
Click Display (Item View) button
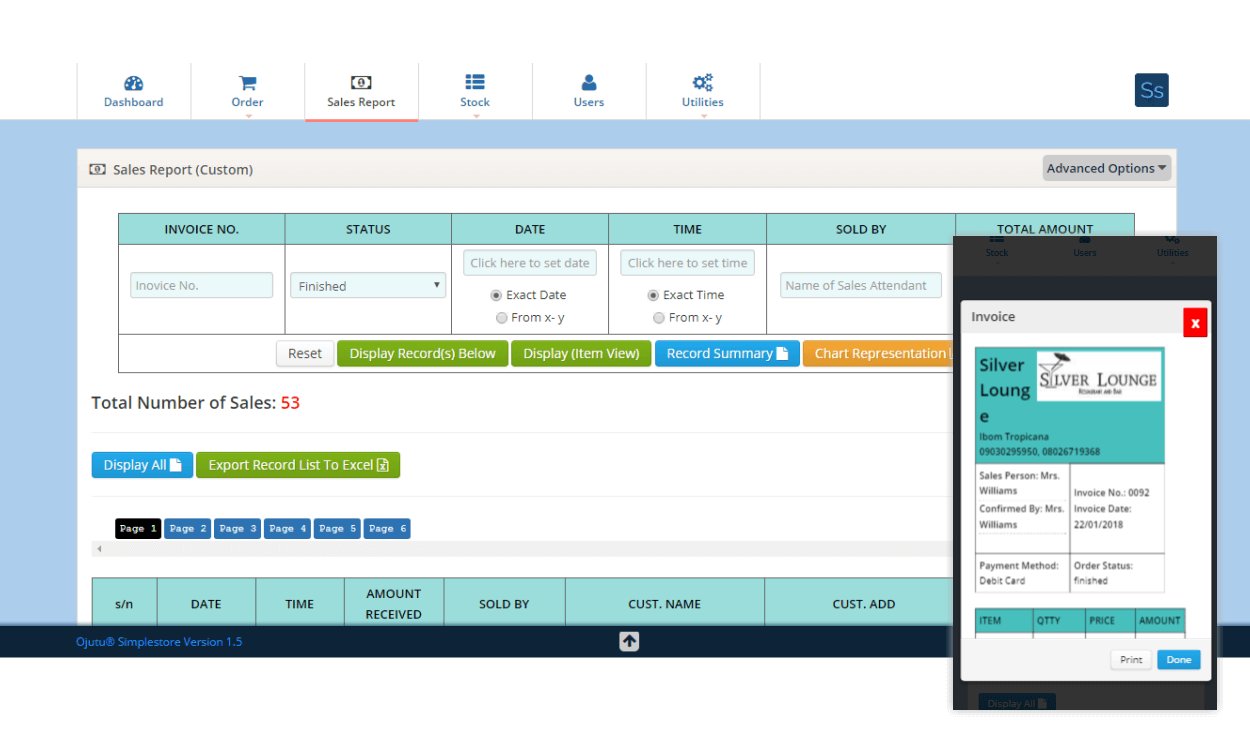pyautogui.click(x=581, y=354)
